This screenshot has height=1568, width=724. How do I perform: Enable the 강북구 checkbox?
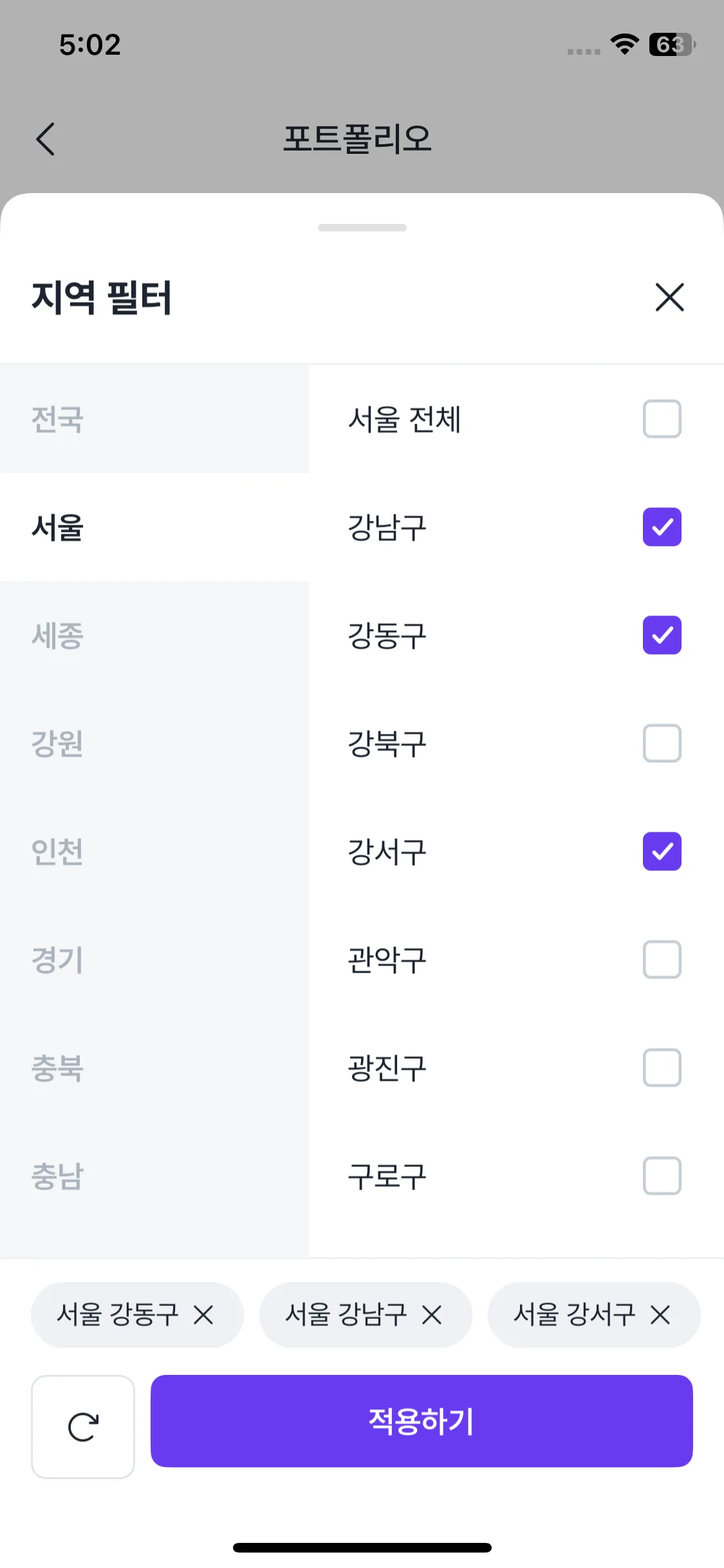tap(662, 743)
